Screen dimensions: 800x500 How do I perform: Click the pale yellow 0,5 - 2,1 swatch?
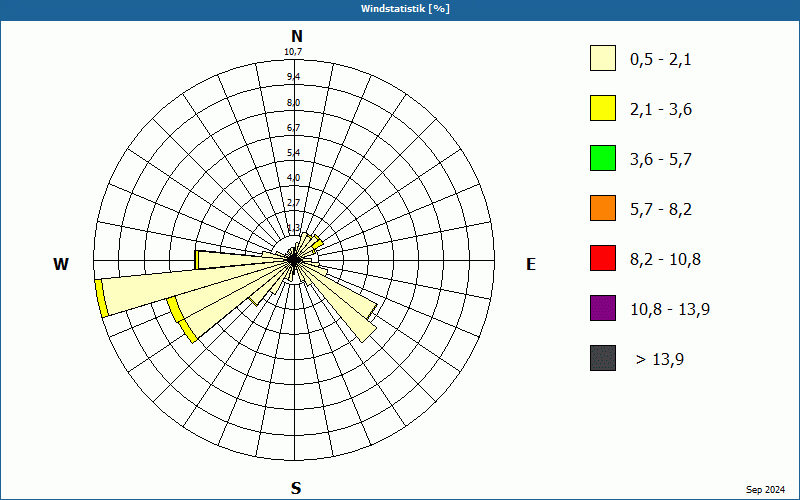coord(603,58)
